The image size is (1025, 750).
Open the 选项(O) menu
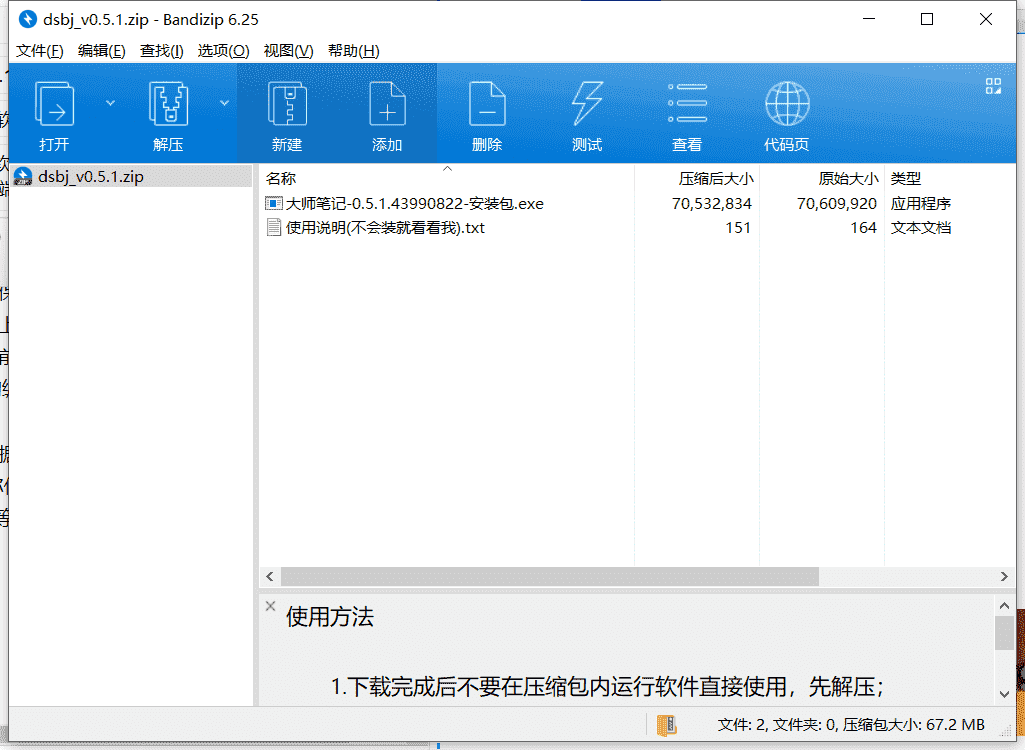tap(224, 51)
